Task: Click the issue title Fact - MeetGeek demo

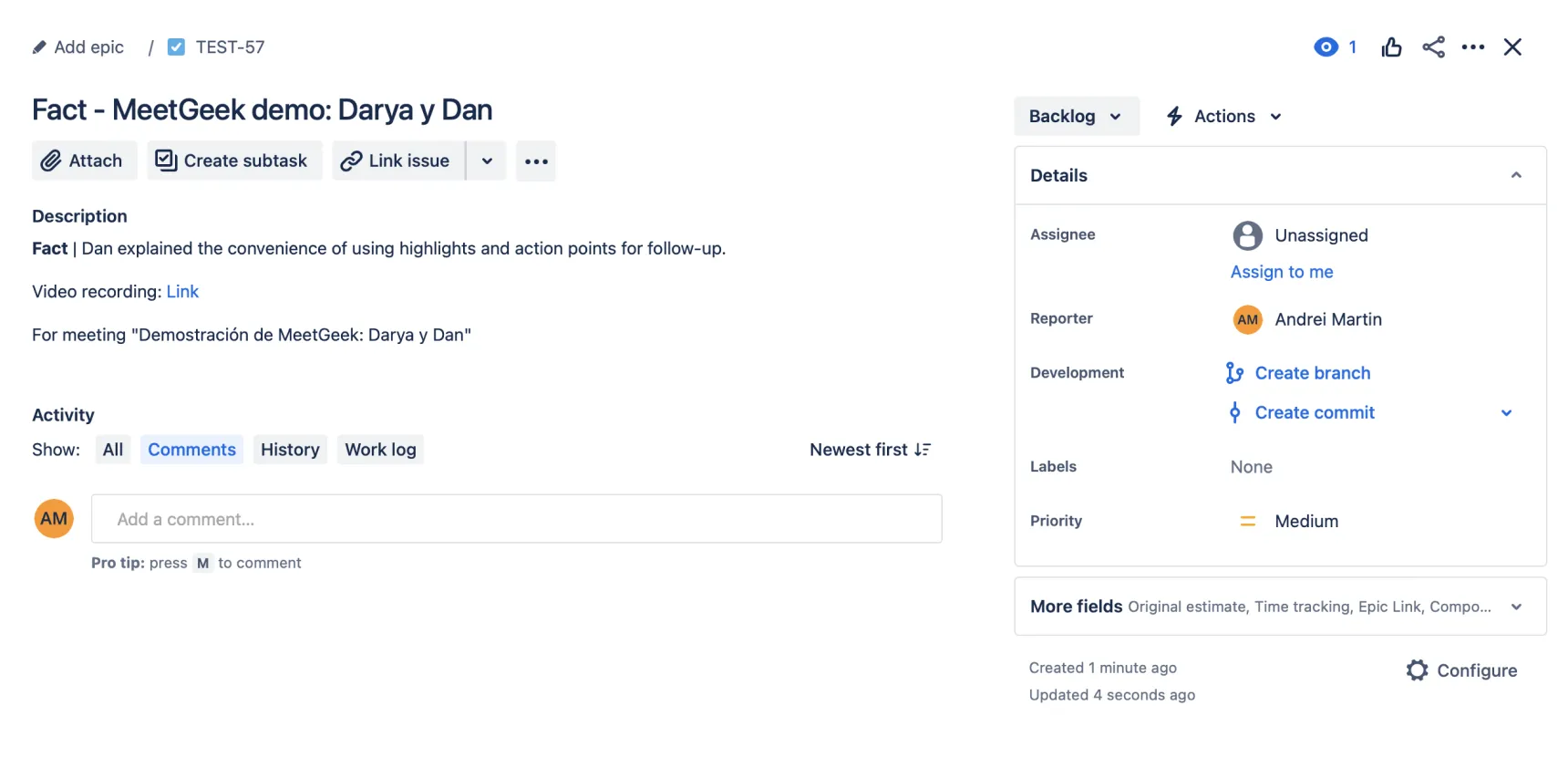Action: coord(263,109)
